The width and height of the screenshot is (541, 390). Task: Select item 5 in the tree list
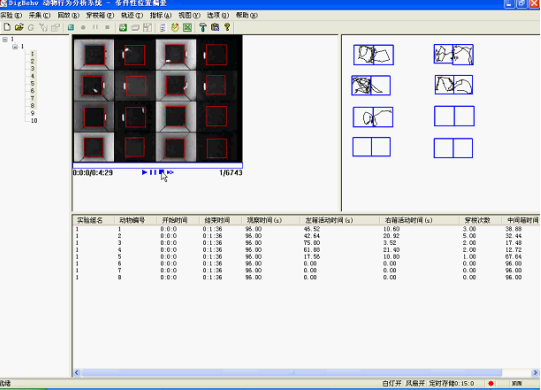(32, 84)
